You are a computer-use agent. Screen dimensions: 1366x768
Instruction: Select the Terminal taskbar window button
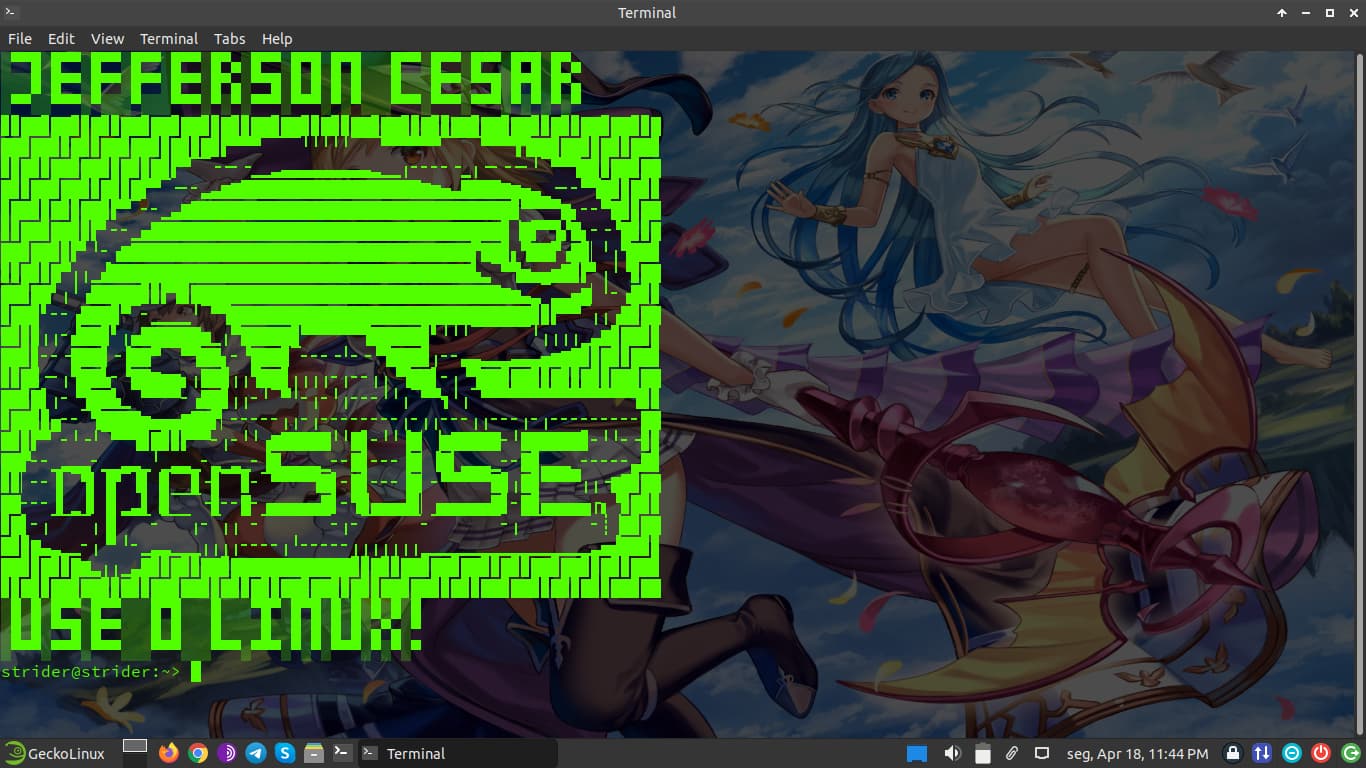(x=457, y=753)
